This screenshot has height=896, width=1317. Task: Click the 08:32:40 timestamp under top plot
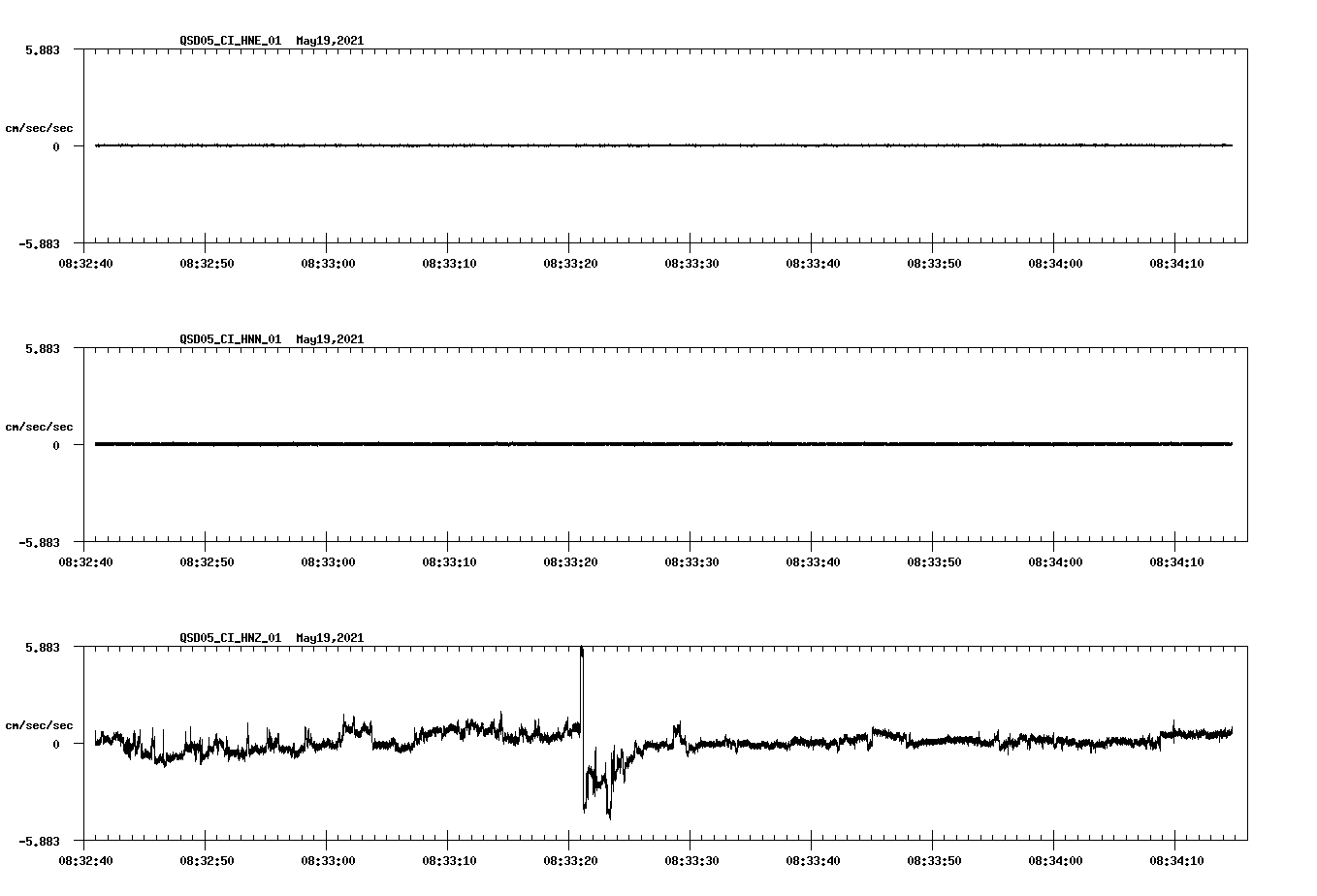[86, 261]
